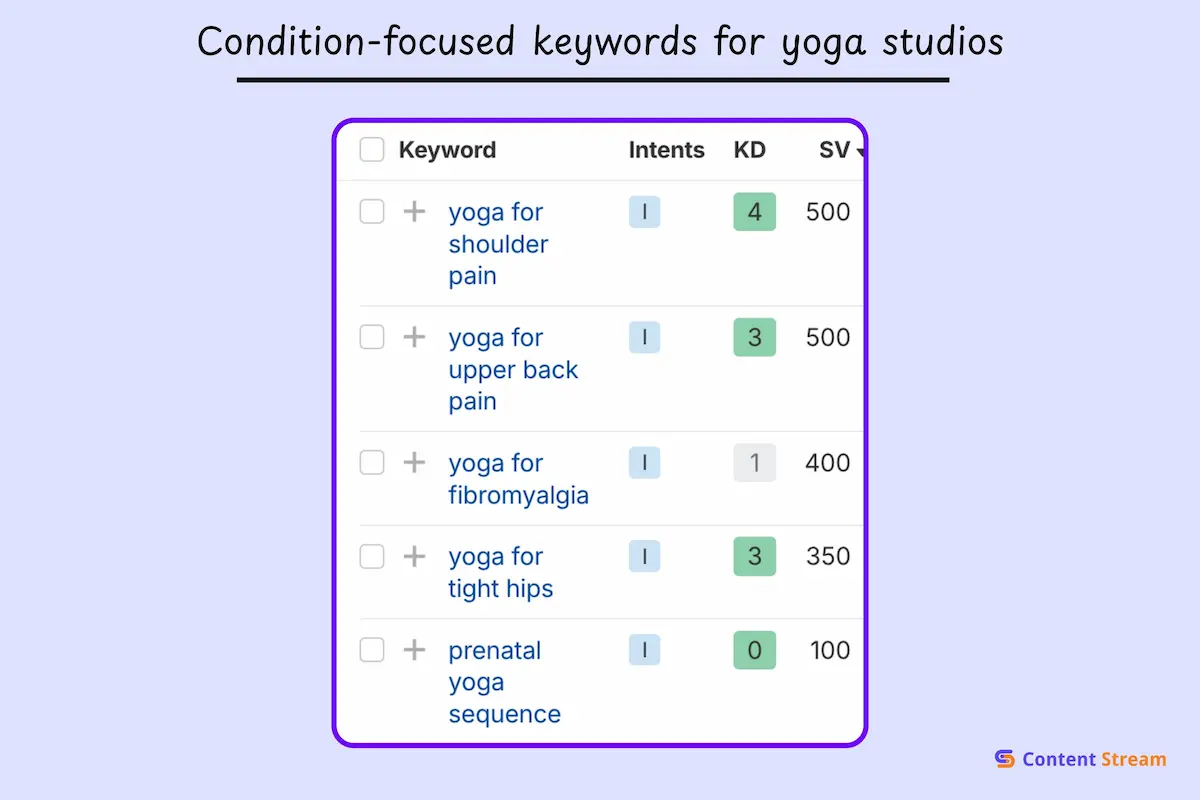Image resolution: width=1200 pixels, height=800 pixels.
Task: Click plus icon beside prenatal yoga sequence
Action: point(414,650)
